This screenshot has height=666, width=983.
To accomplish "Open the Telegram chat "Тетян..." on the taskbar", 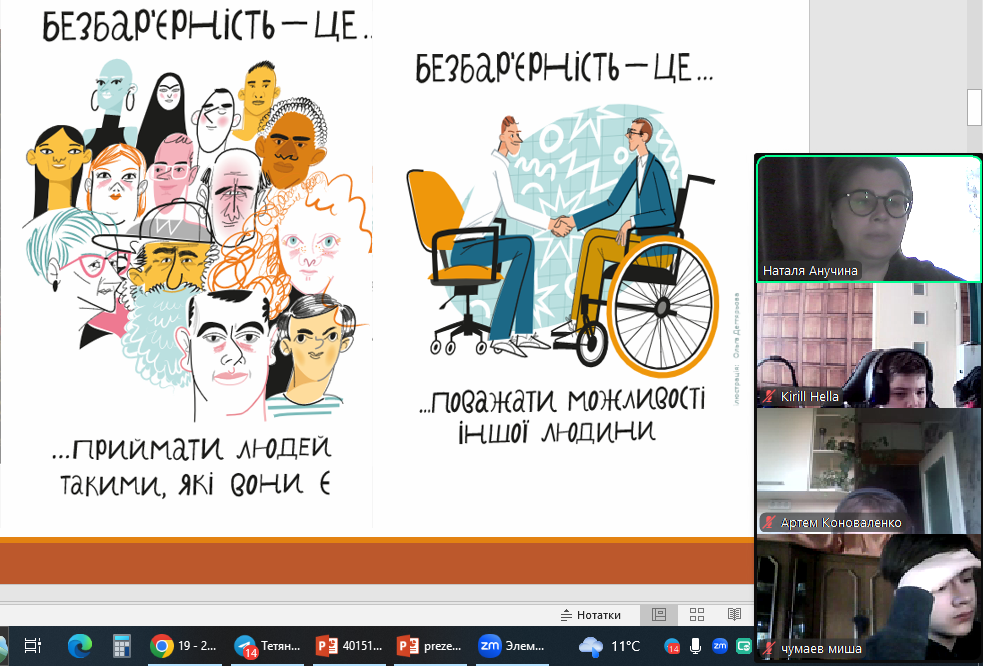I will pos(268,645).
